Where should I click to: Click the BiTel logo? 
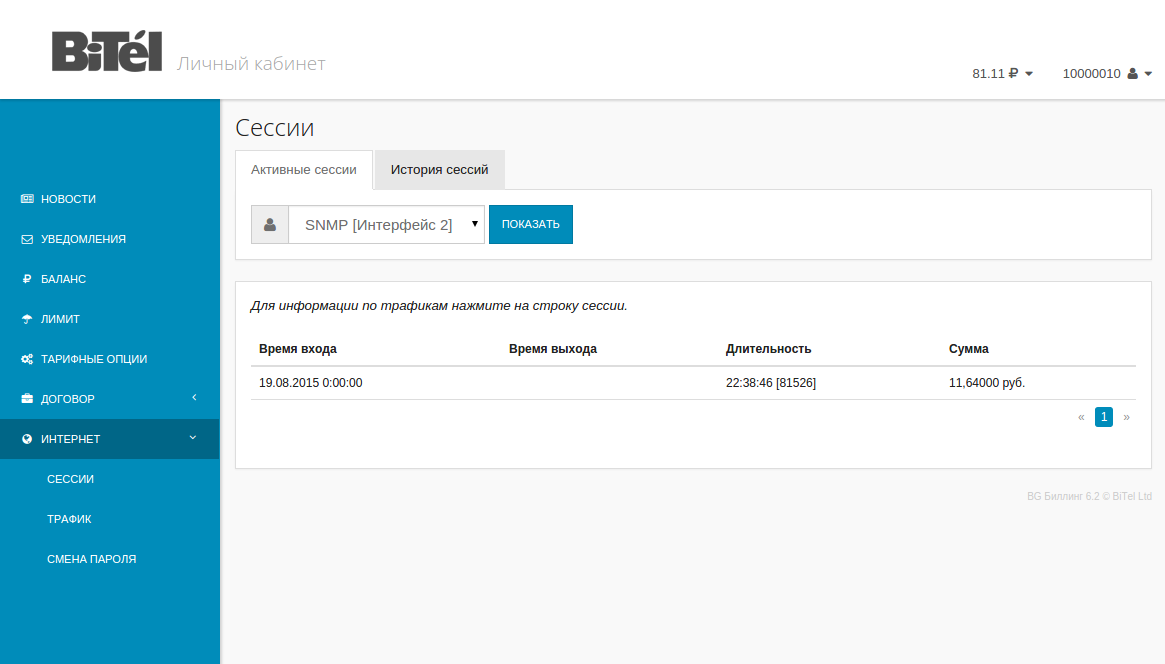point(107,52)
